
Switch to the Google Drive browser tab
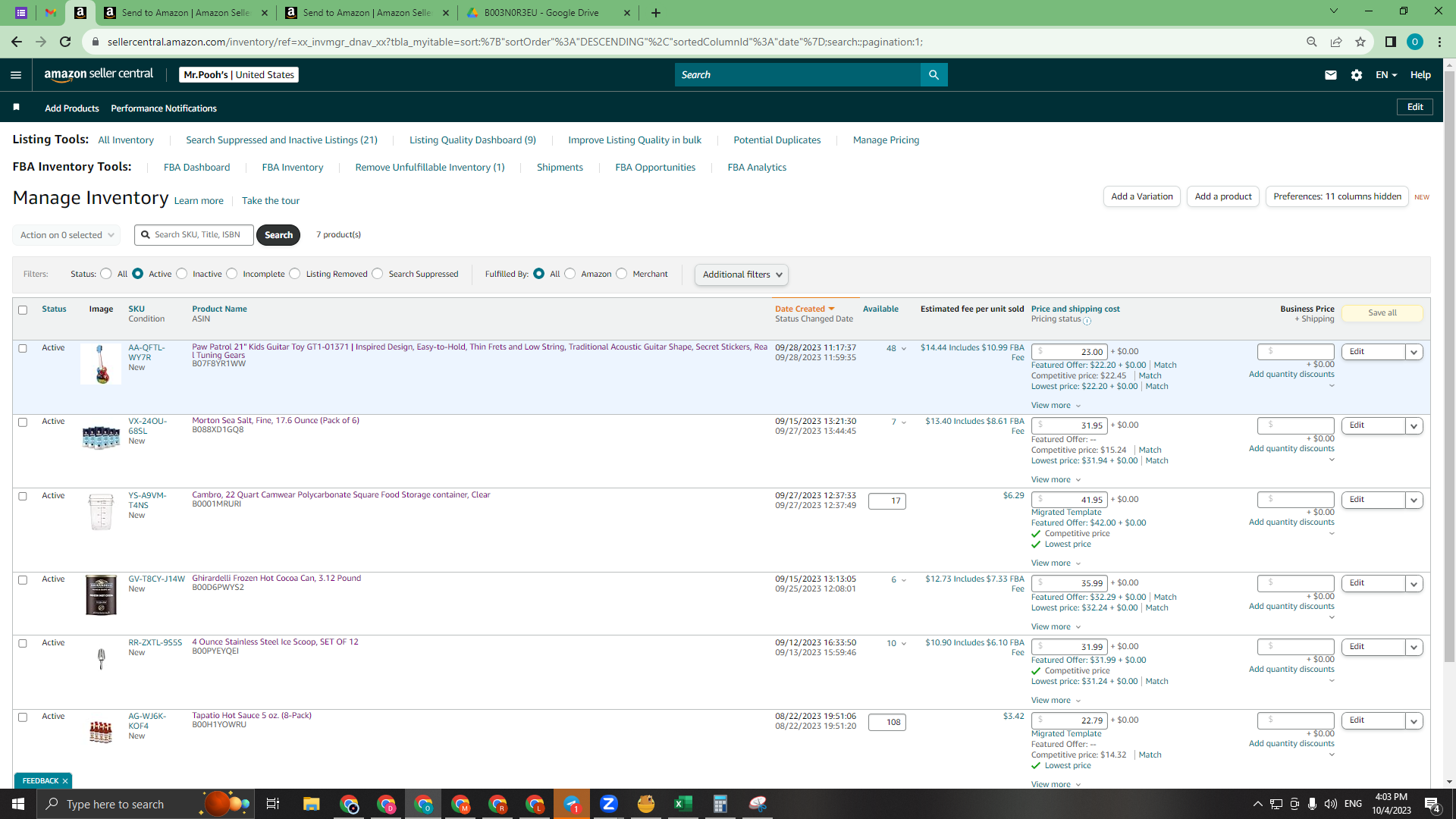point(548,13)
